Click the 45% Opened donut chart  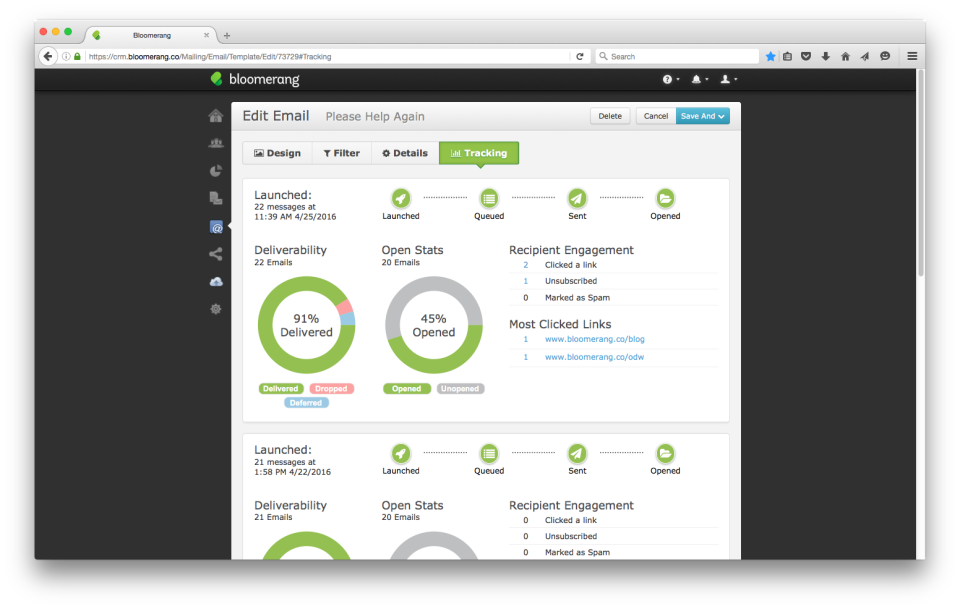[x=433, y=325]
